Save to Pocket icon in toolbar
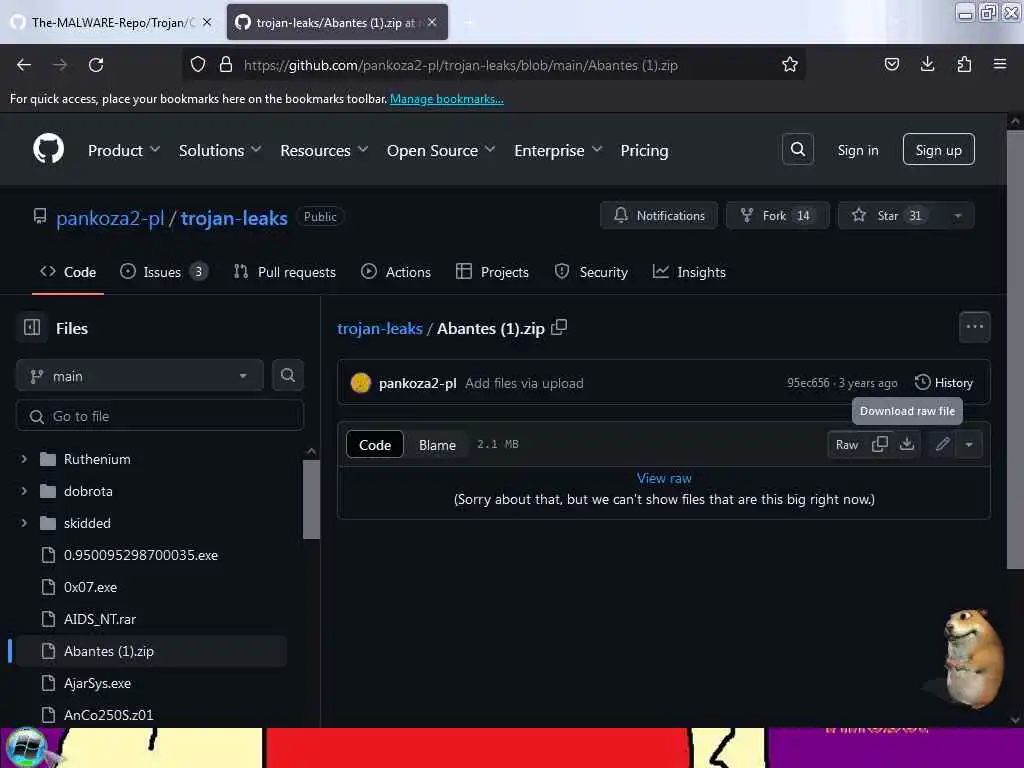 (x=891, y=64)
